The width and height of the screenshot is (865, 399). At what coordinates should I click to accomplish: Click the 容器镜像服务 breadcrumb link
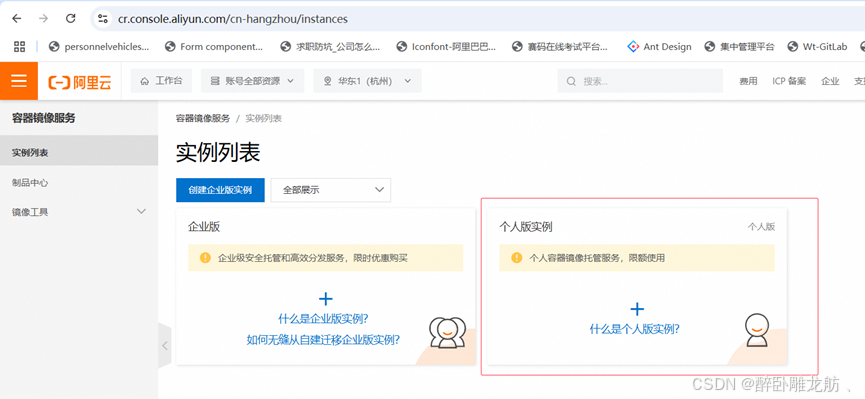click(203, 119)
